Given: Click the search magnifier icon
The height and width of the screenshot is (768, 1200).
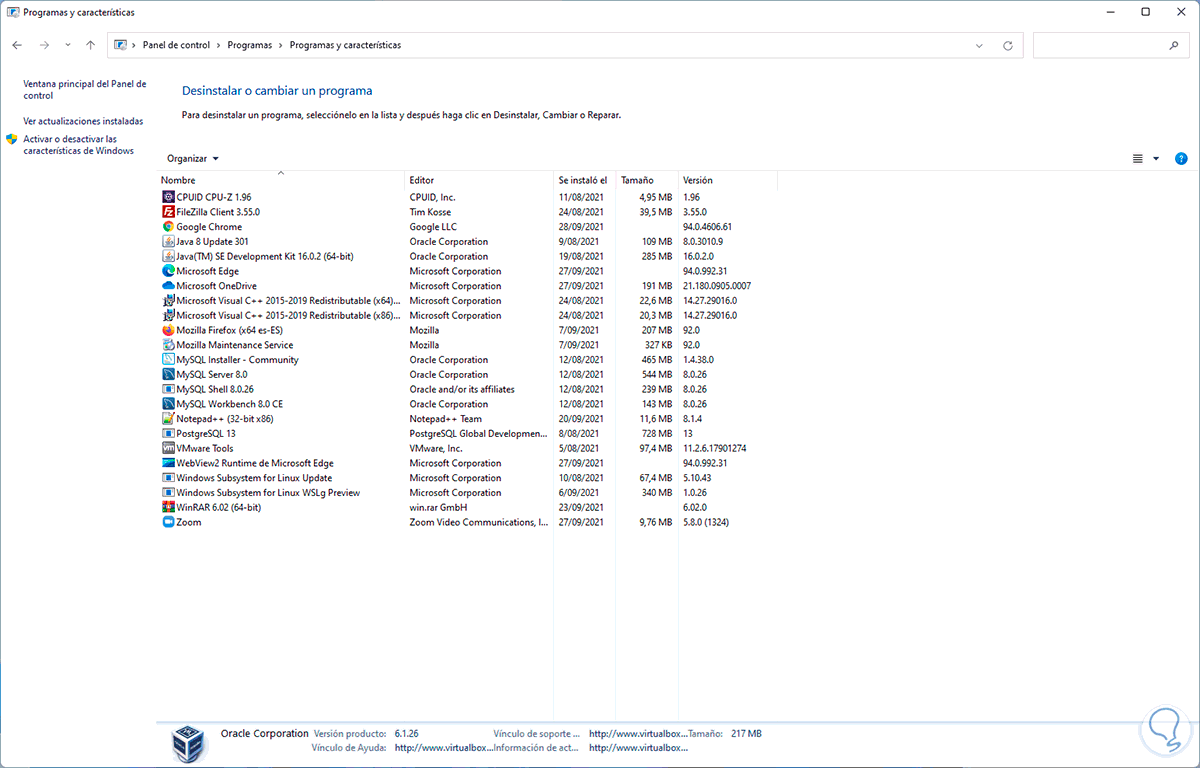Looking at the screenshot, I should pos(1174,46).
